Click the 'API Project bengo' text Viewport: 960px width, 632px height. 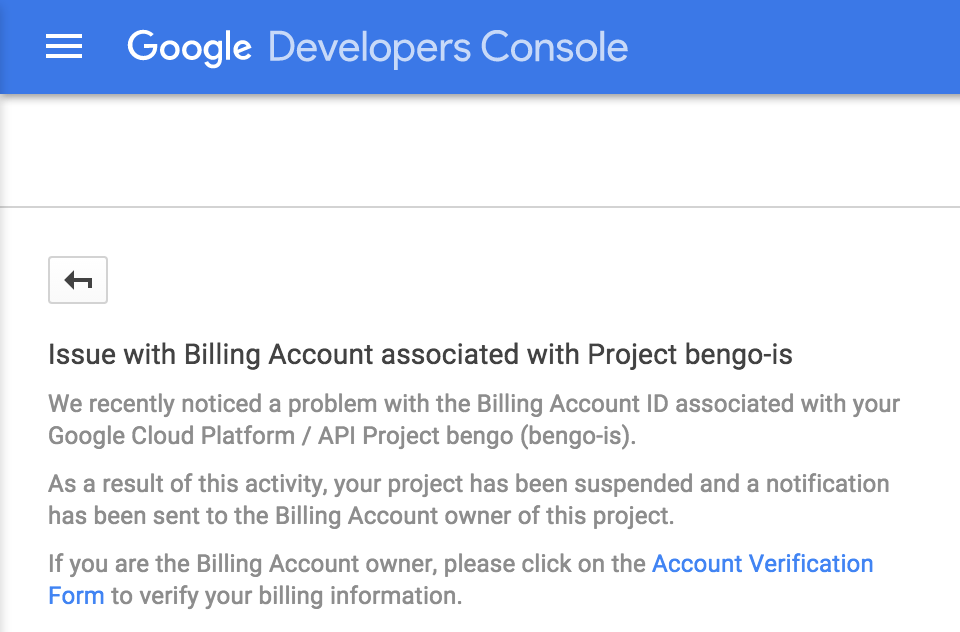[416, 436]
